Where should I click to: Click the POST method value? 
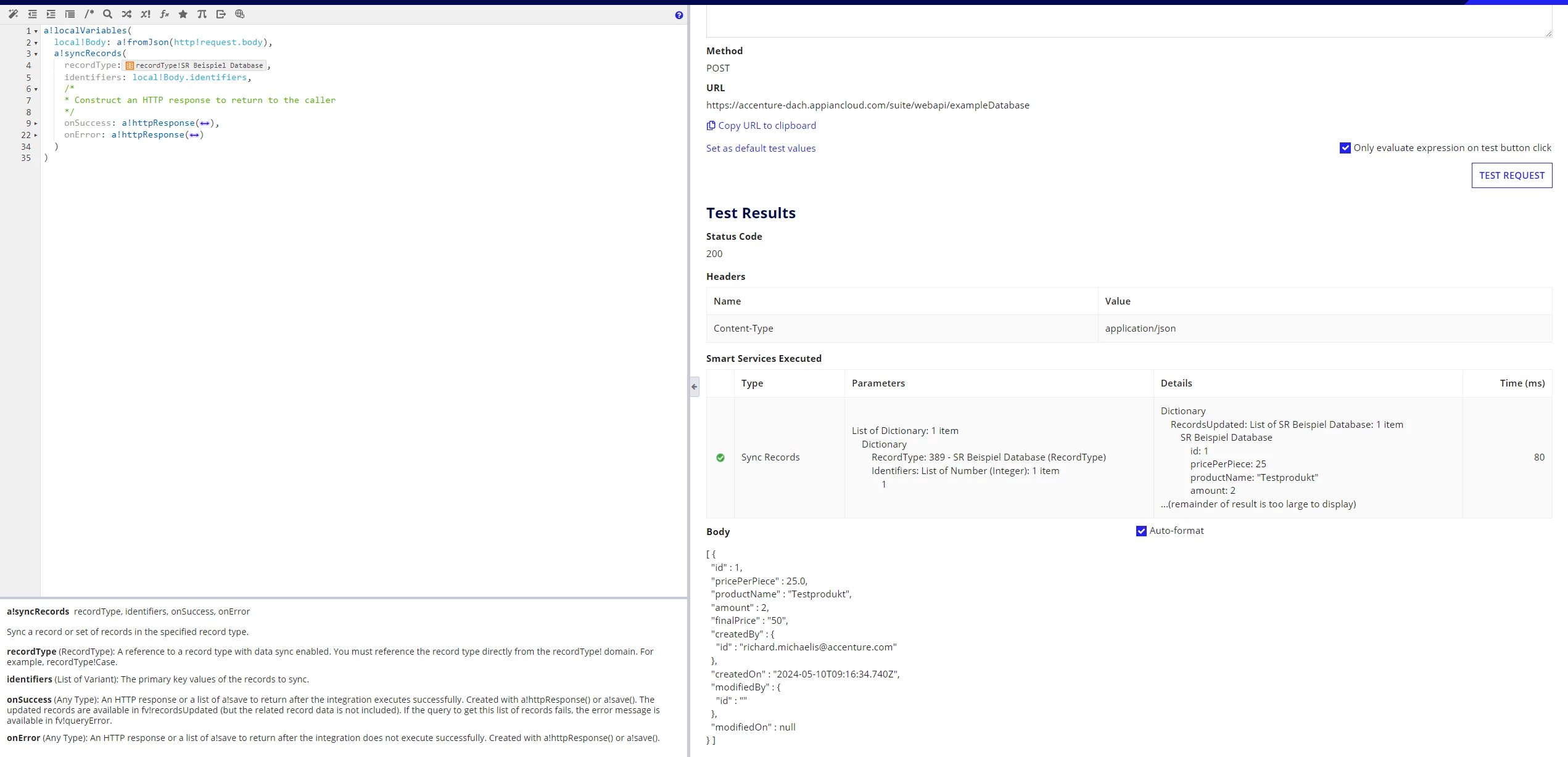[718, 68]
